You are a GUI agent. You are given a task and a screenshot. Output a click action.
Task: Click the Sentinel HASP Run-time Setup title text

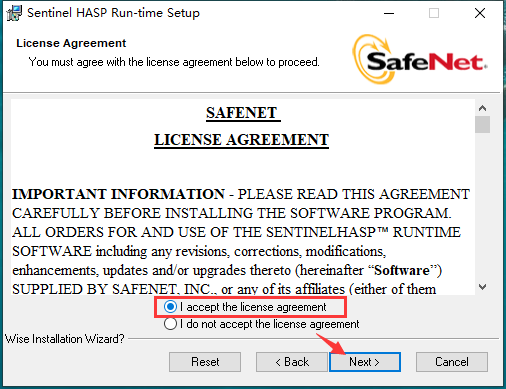coord(113,13)
